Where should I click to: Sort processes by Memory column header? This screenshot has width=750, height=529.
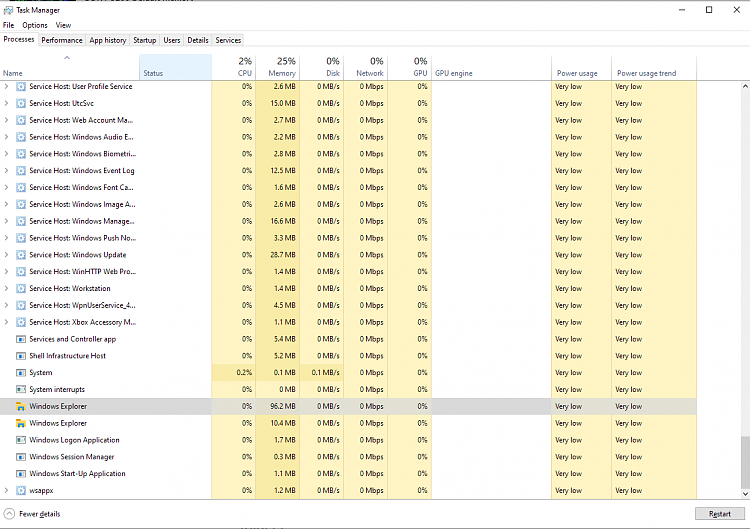click(x=278, y=67)
